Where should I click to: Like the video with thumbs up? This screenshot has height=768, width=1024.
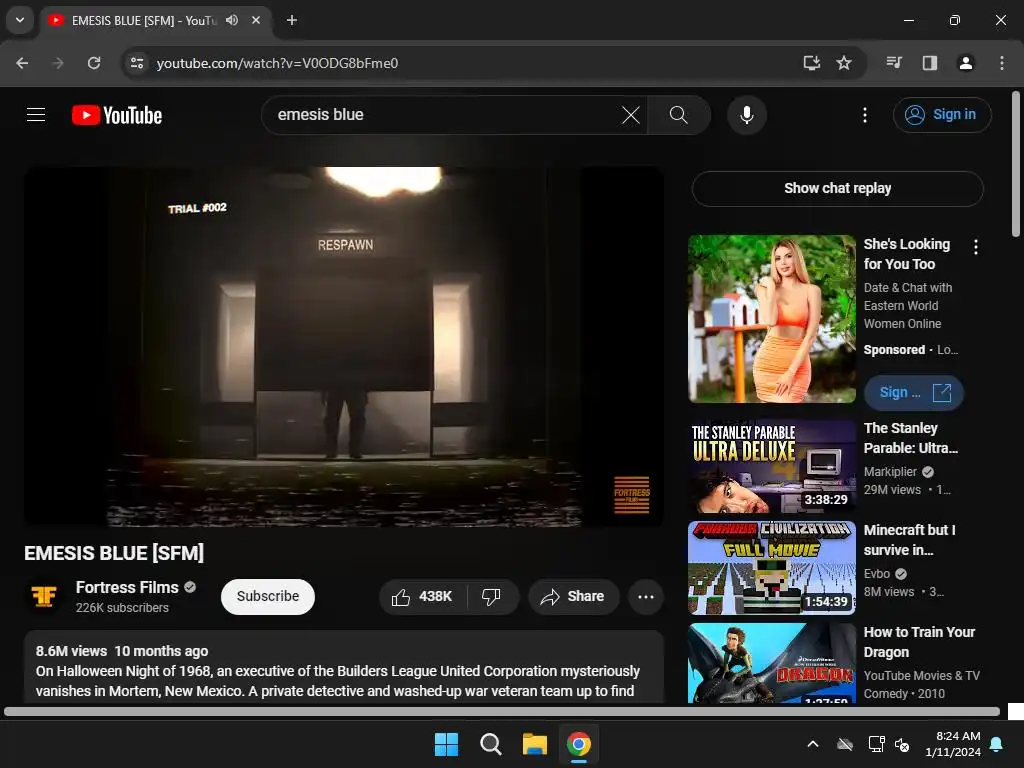point(422,596)
